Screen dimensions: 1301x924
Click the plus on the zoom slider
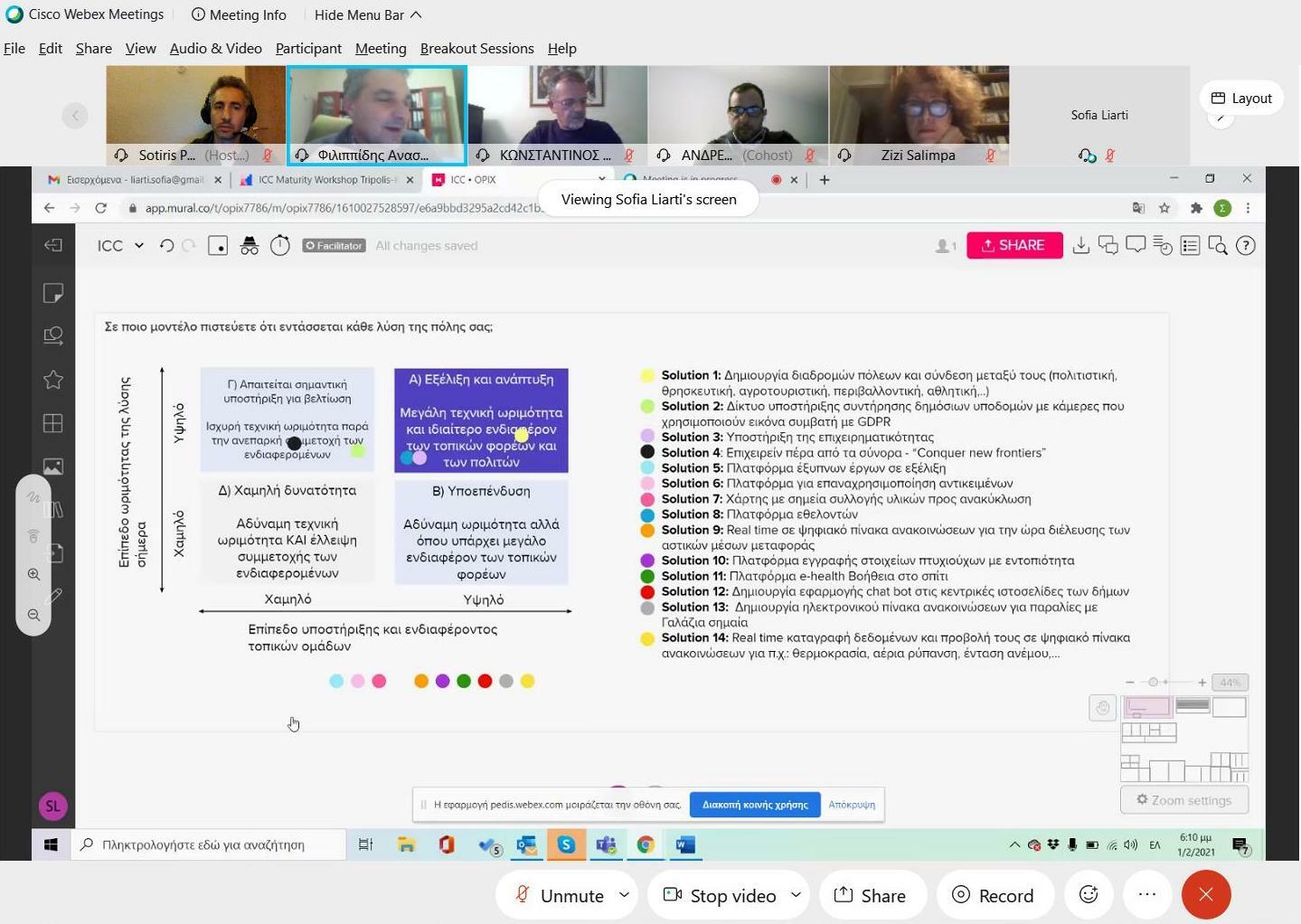click(1202, 682)
